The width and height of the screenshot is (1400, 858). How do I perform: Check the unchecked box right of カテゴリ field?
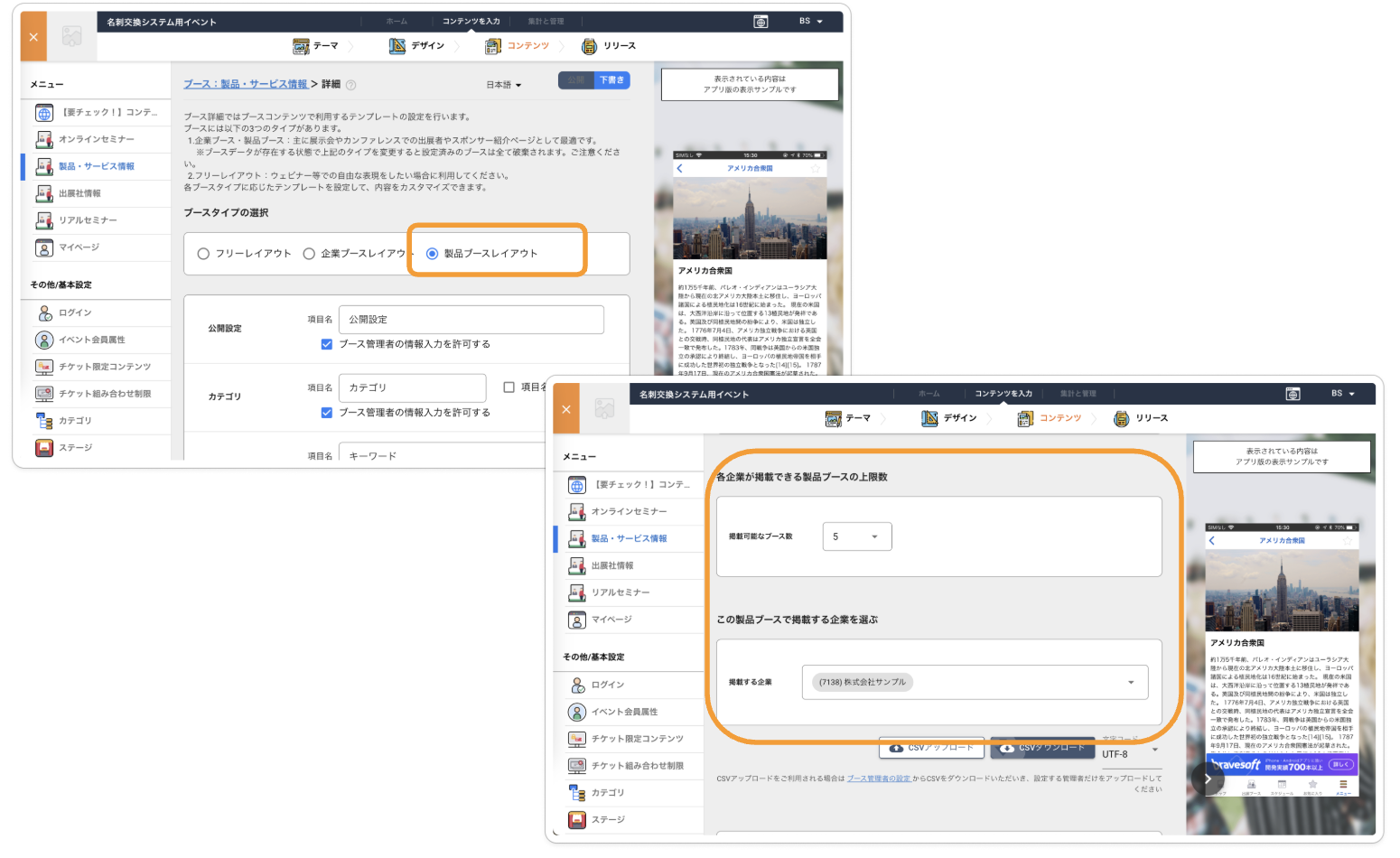click(x=509, y=387)
